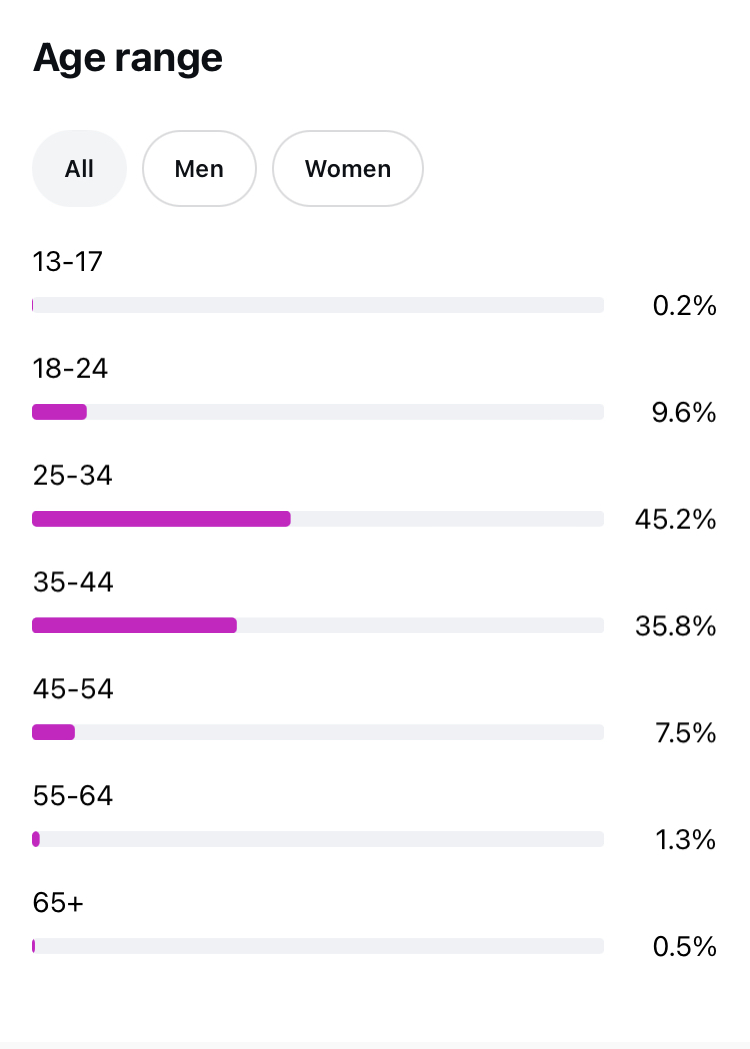Click the 18-24 age label
This screenshot has height=1049, width=750.
click(70, 369)
